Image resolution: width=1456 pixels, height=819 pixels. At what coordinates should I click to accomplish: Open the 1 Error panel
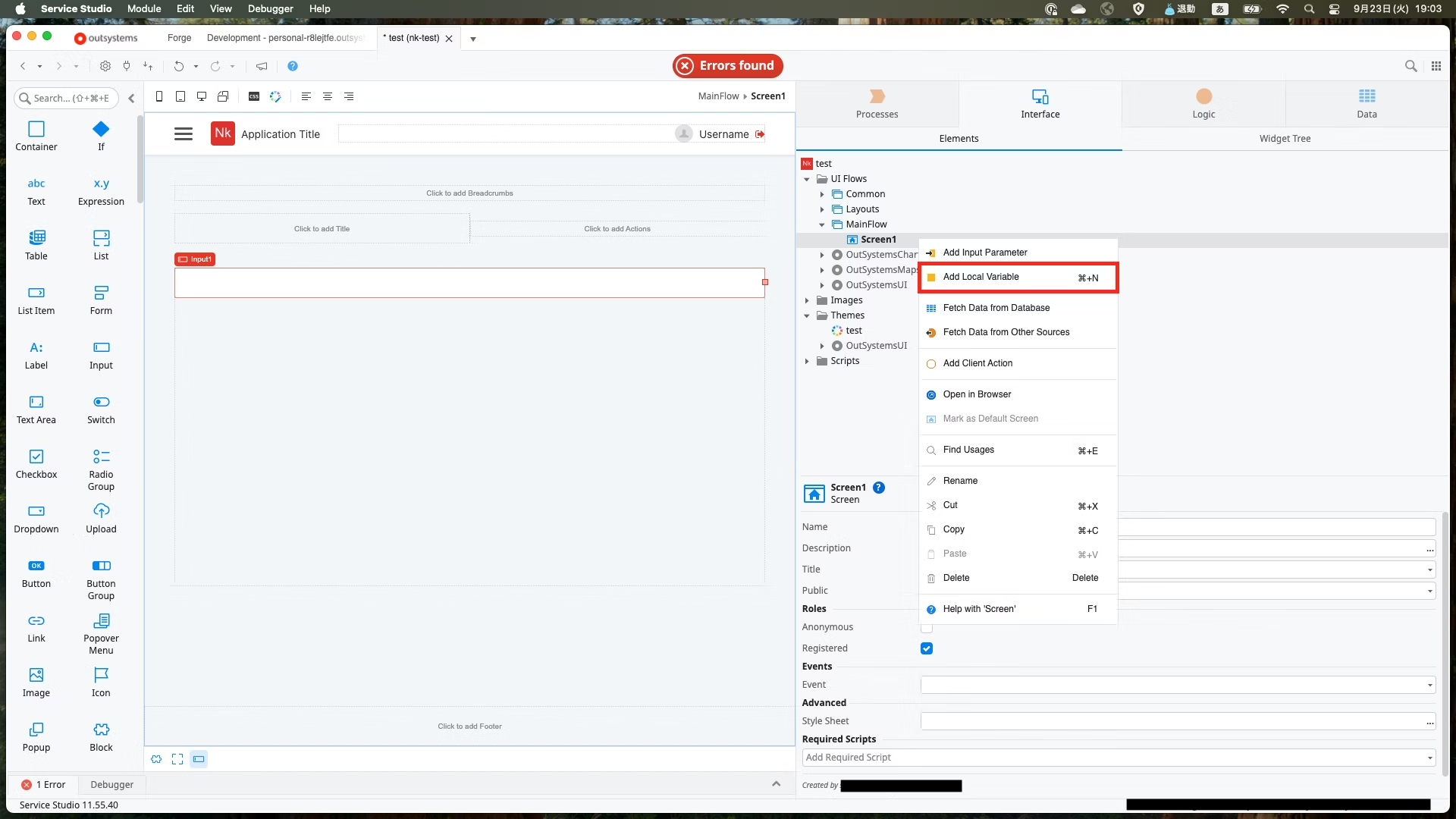[x=45, y=784]
